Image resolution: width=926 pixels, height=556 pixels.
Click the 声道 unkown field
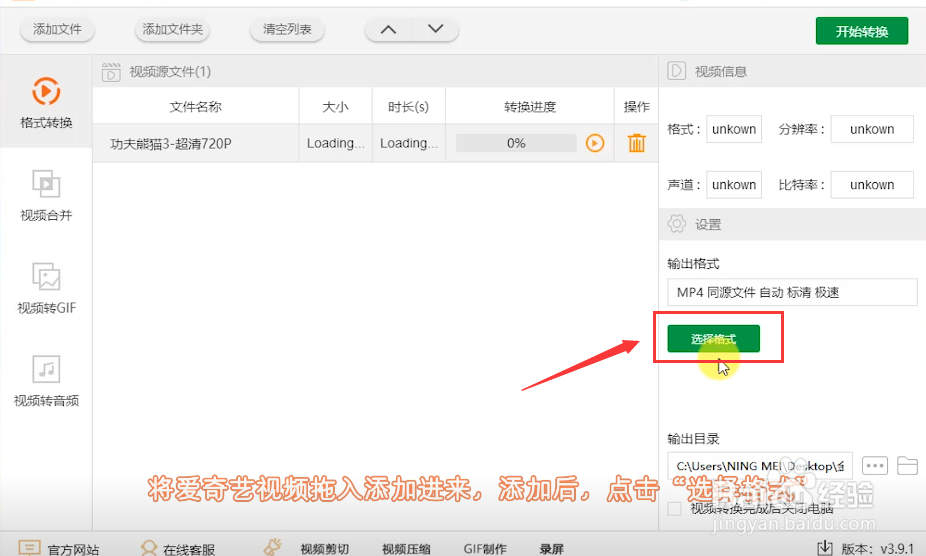click(734, 185)
